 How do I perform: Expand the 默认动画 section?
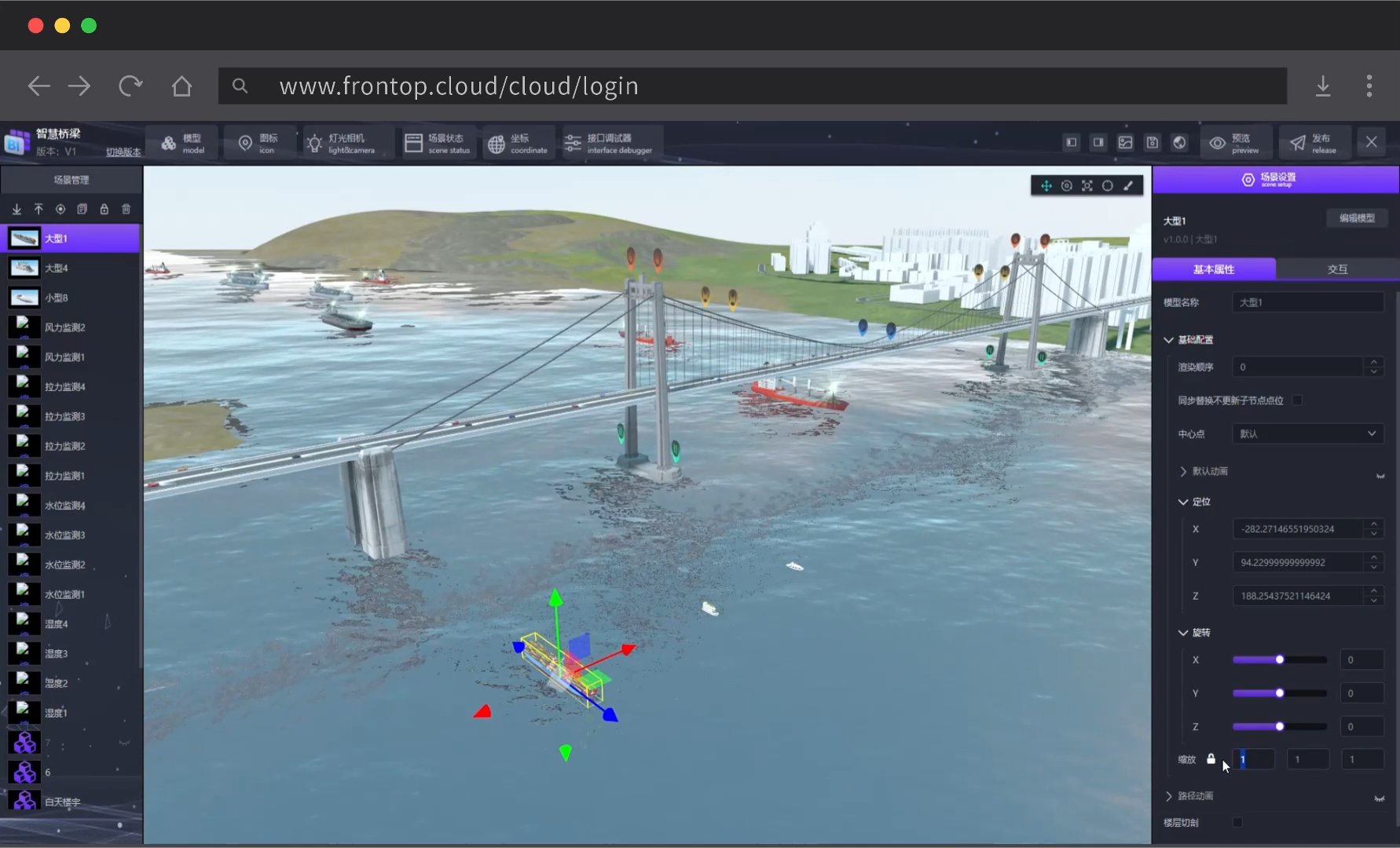pyautogui.click(x=1183, y=471)
